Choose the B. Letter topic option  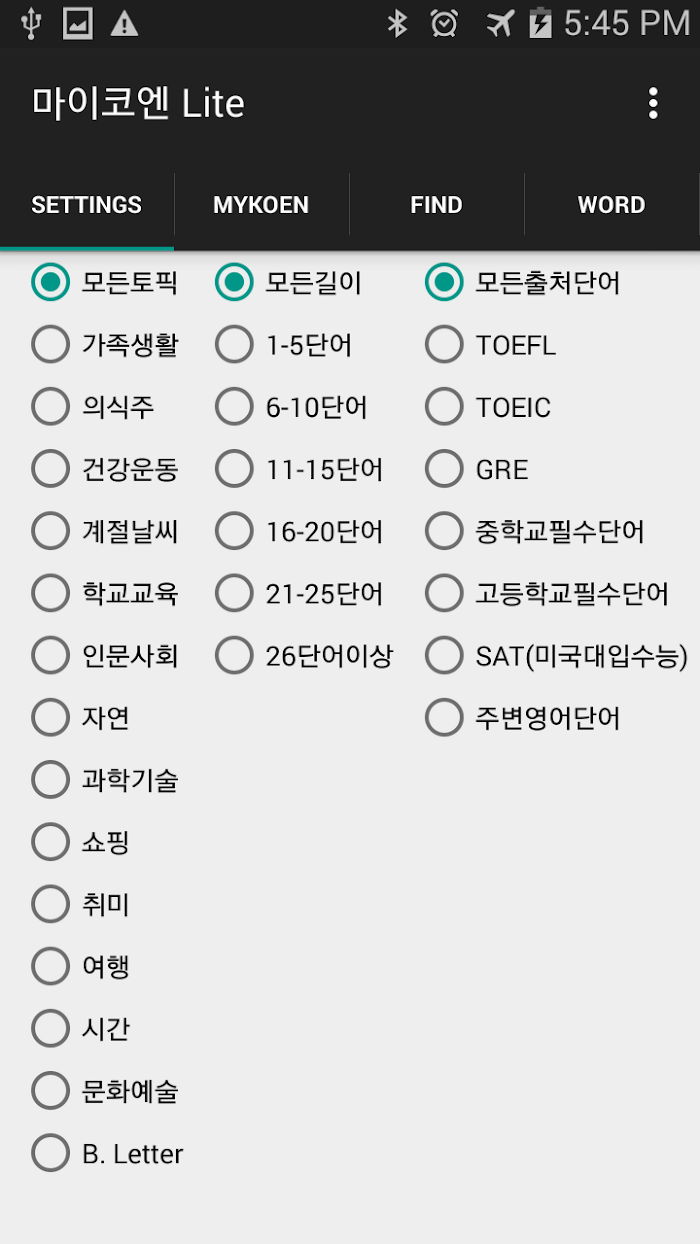coord(108,1153)
